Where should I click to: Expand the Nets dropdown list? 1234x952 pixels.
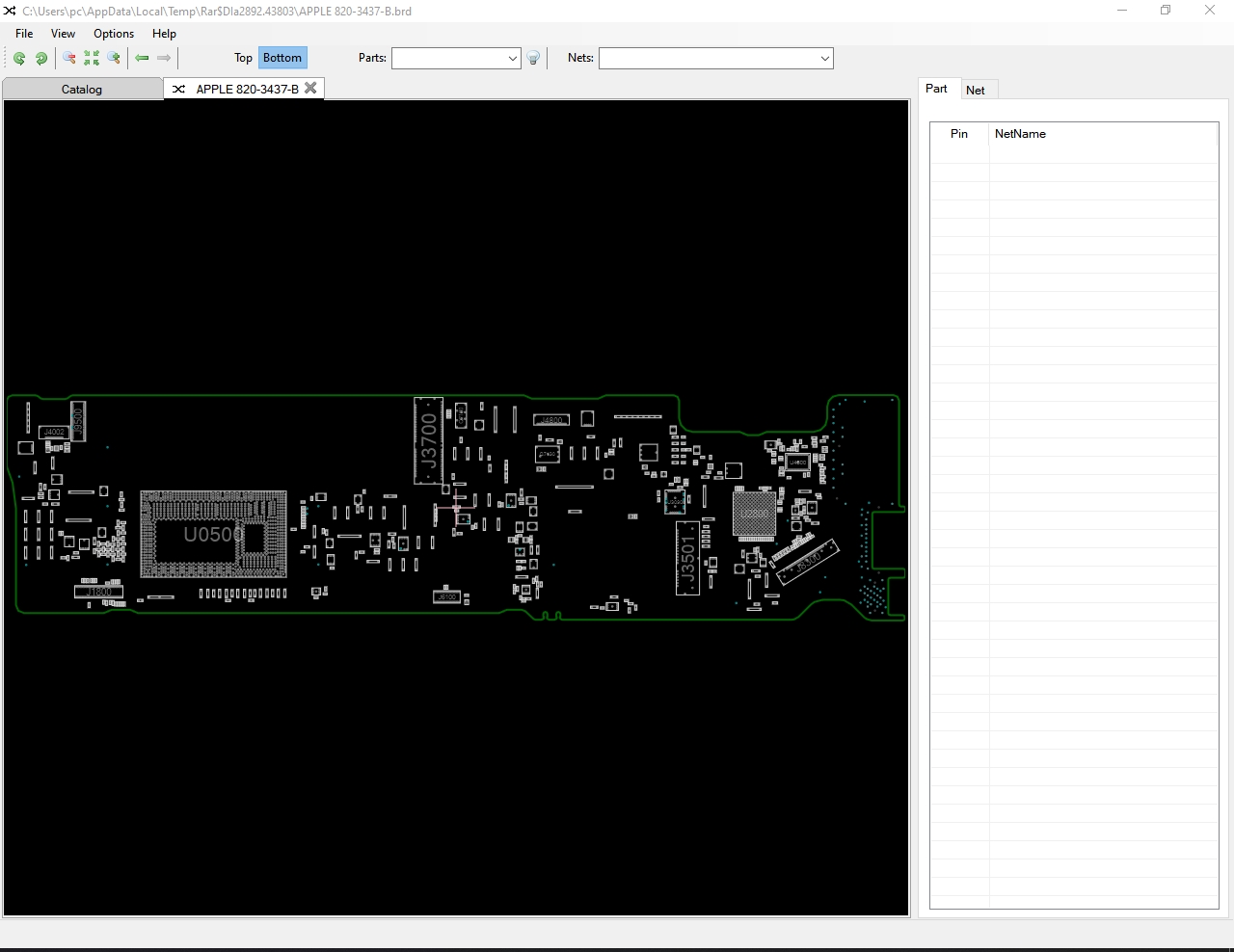[x=824, y=59]
